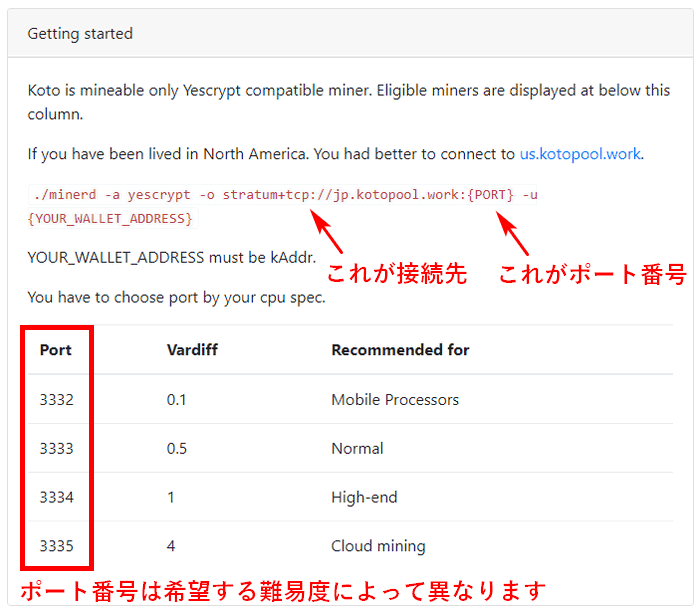The width and height of the screenshot is (700, 613).
Task: Click vardiff value 1 in High-end row
Action: (171, 497)
